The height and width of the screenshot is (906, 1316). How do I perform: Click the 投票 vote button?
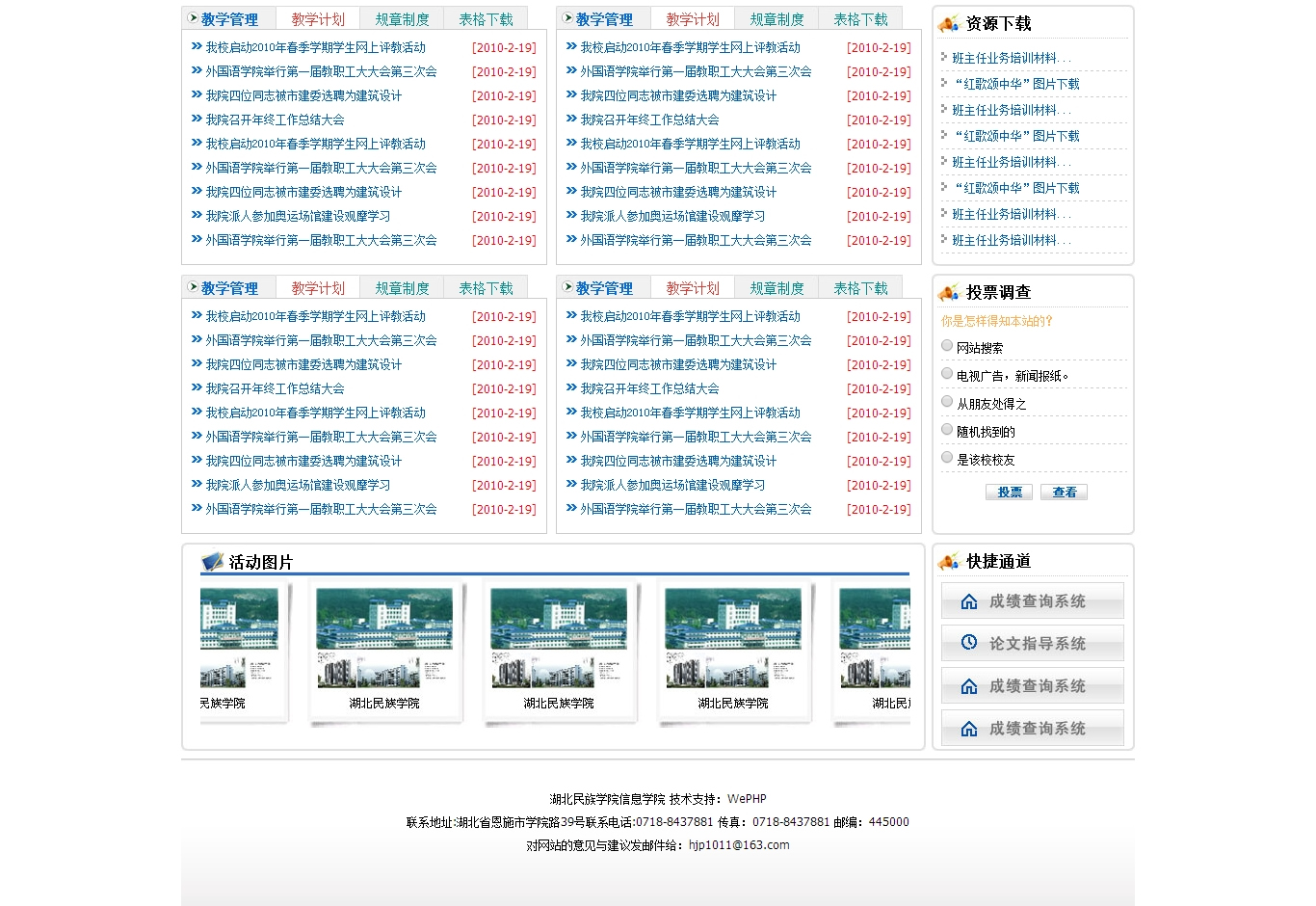pyautogui.click(x=1010, y=493)
